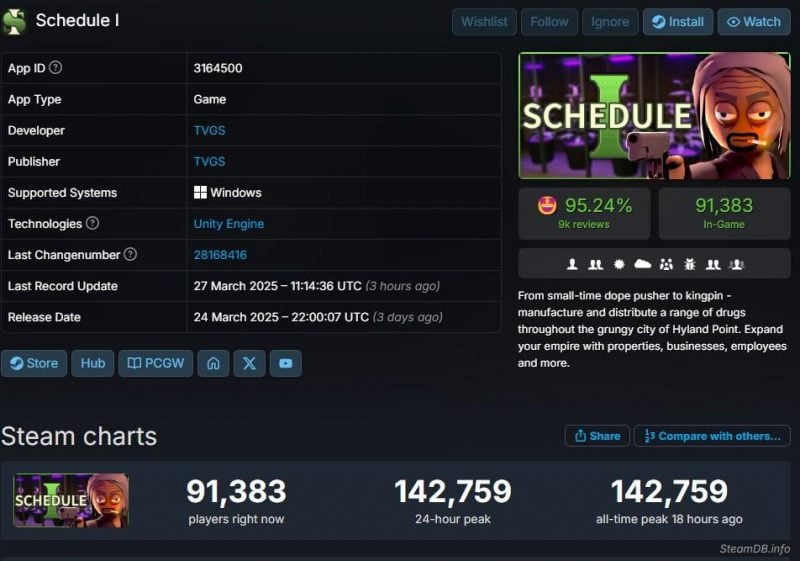Open the Unity Engine technology link
This screenshot has height=561, width=800.
(229, 223)
